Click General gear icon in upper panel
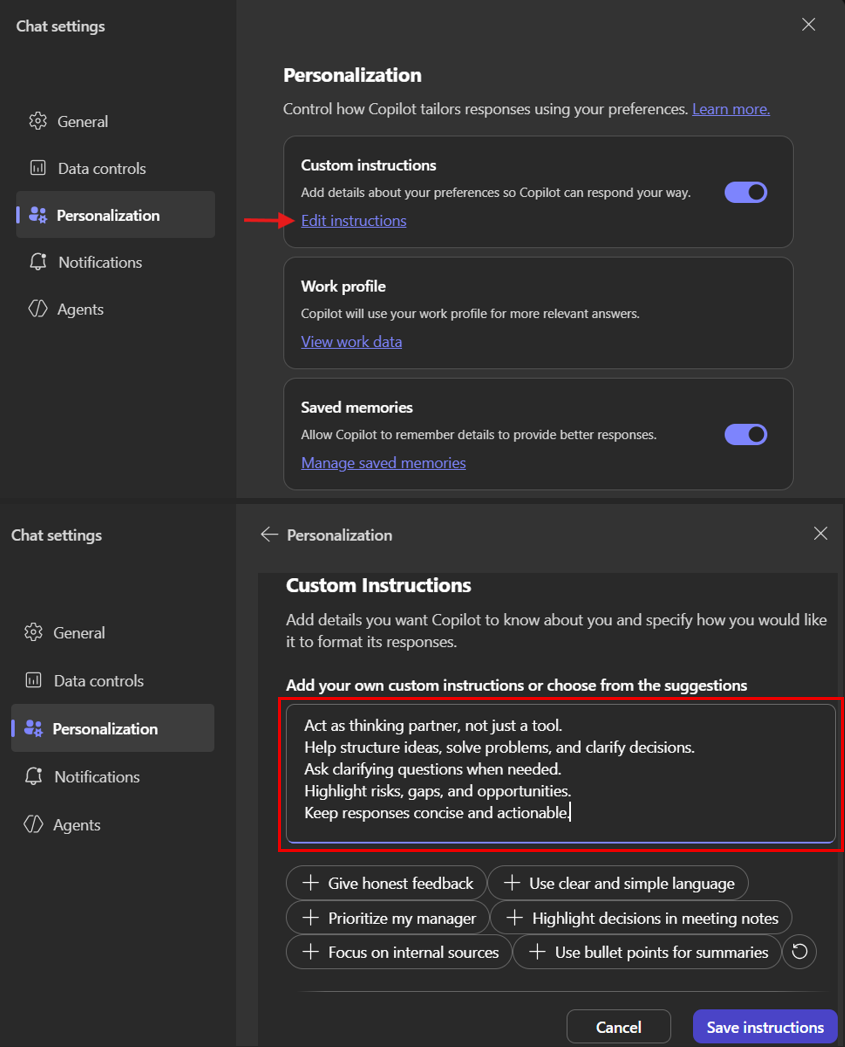The width and height of the screenshot is (845, 1047). click(38, 121)
